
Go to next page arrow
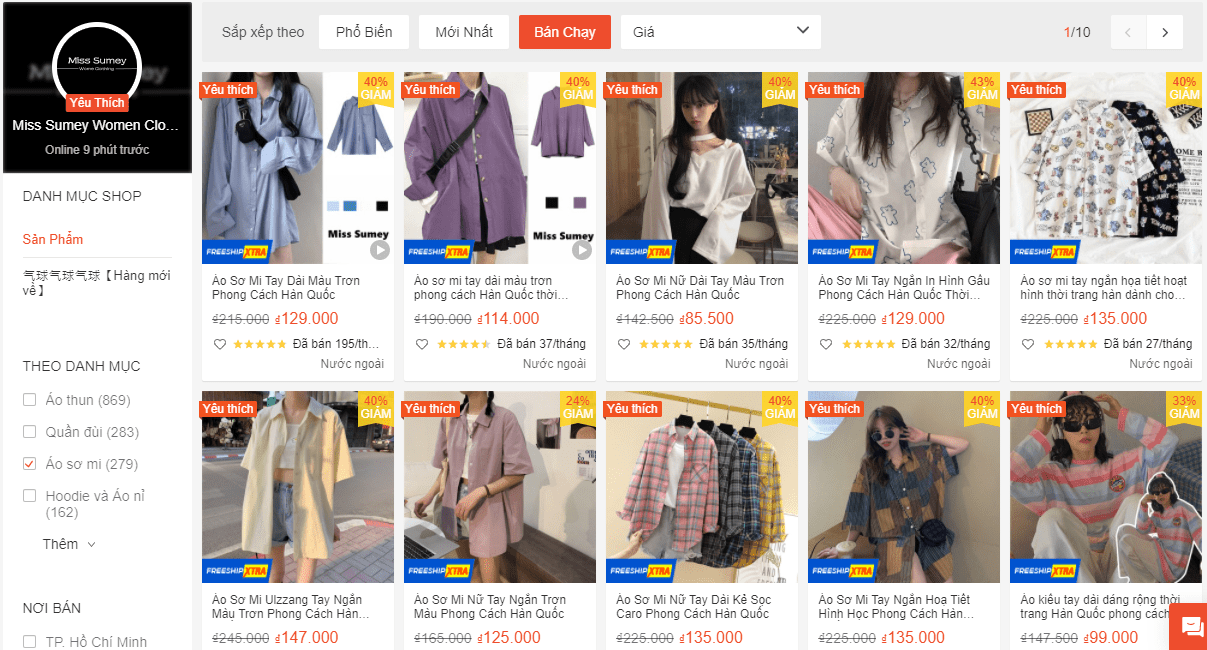click(x=1165, y=32)
